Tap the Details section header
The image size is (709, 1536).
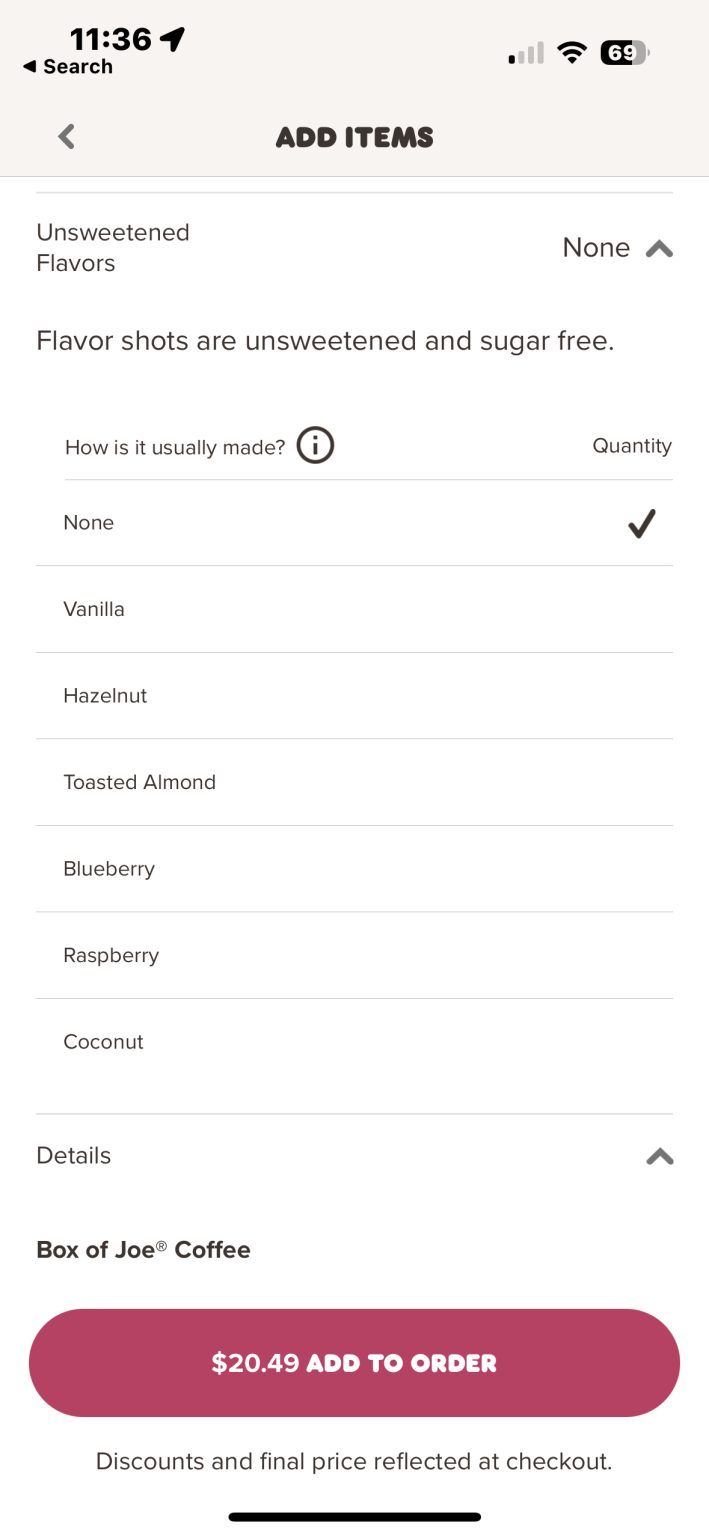(x=74, y=1156)
